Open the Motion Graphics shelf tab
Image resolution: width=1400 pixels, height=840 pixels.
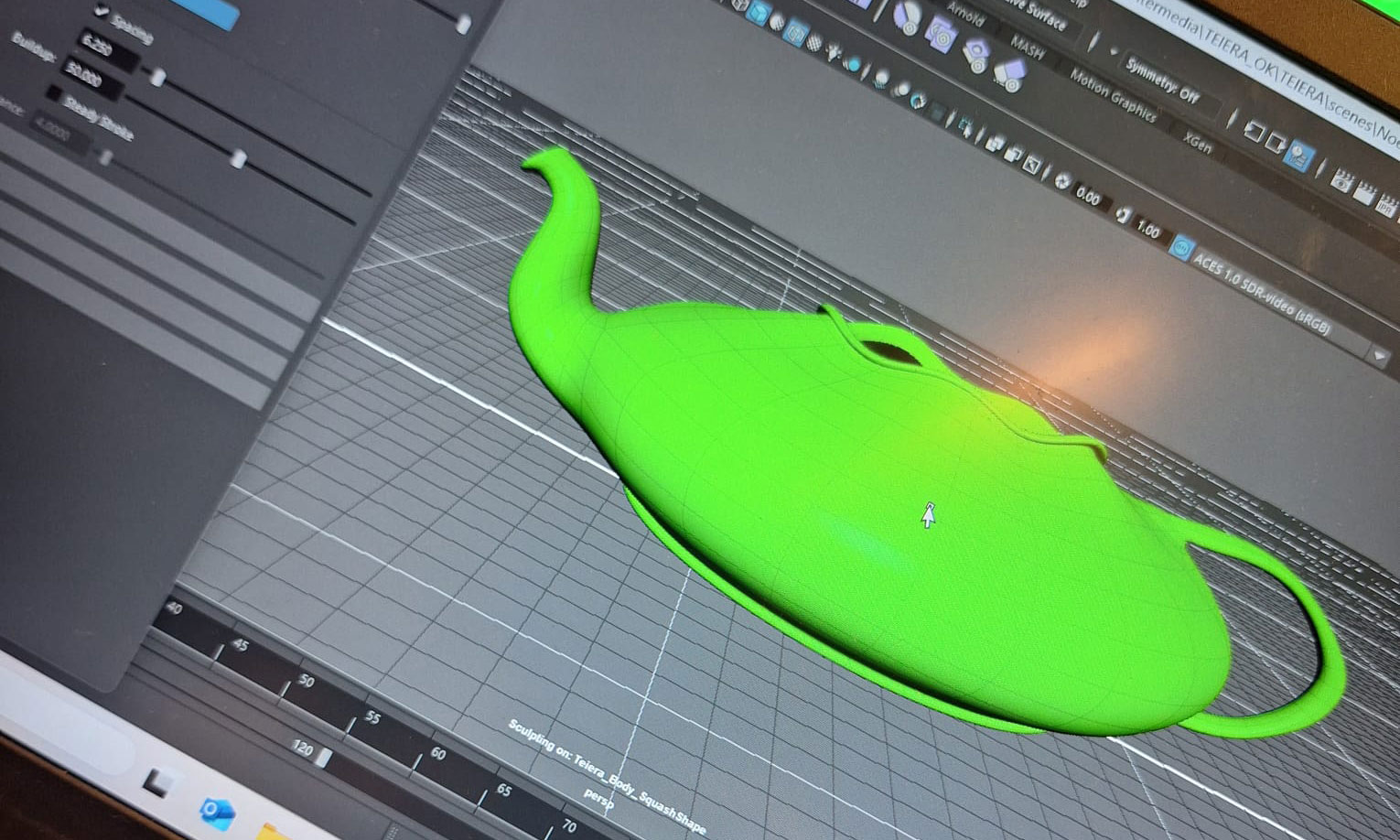1114,95
